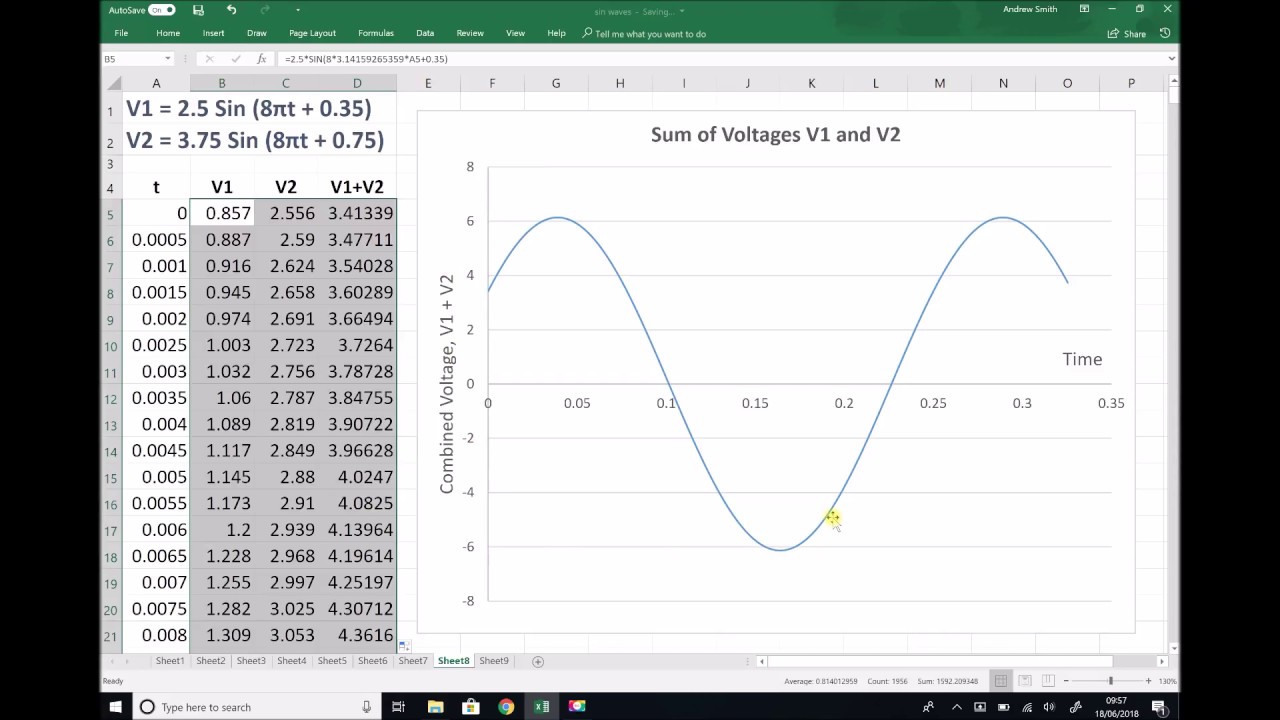Click account name Andrew Smith

click(x=1030, y=9)
